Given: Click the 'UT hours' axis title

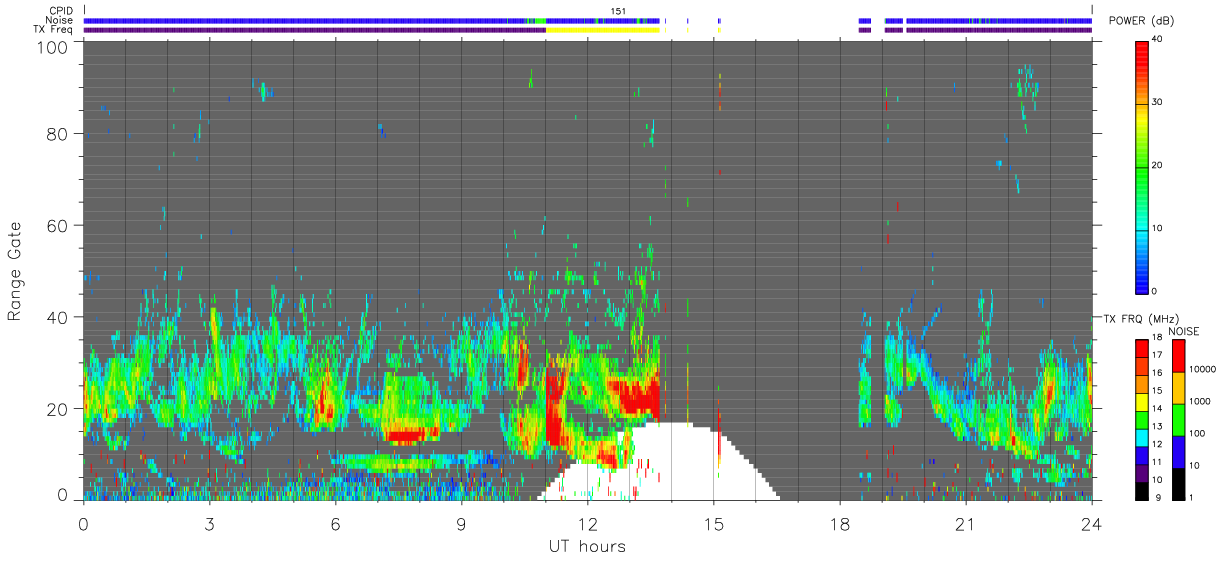Looking at the screenshot, I should pos(587,546).
